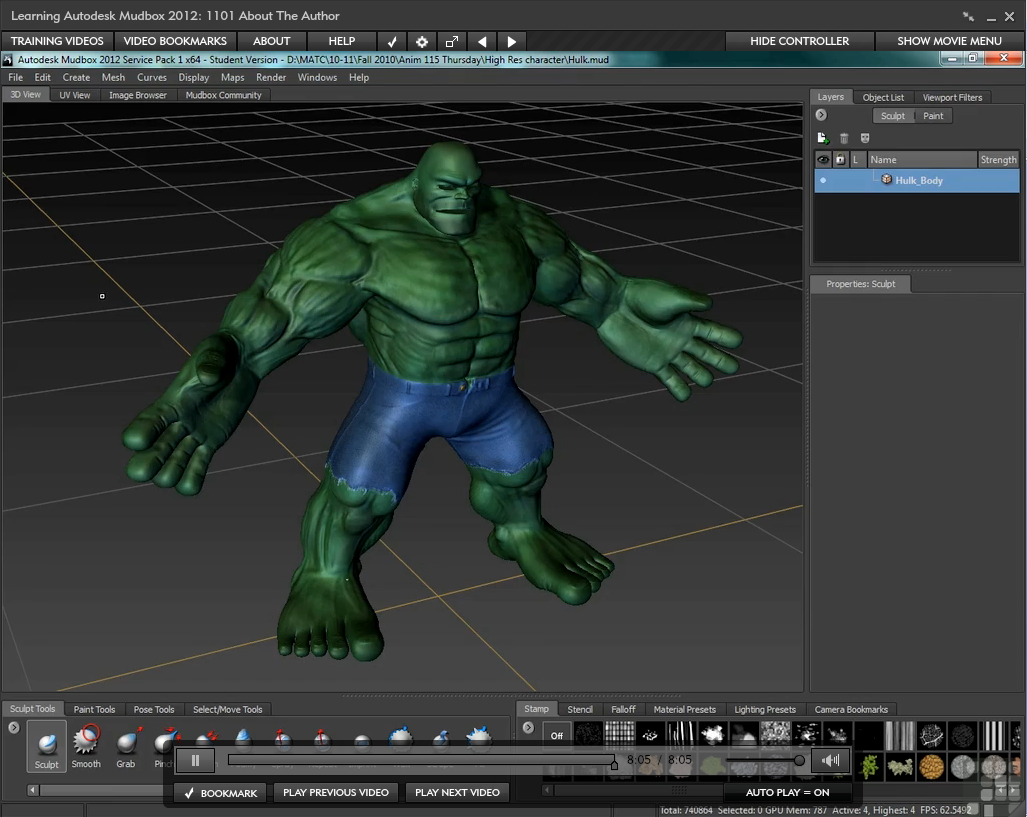Switch to the UV View tab

point(75,95)
